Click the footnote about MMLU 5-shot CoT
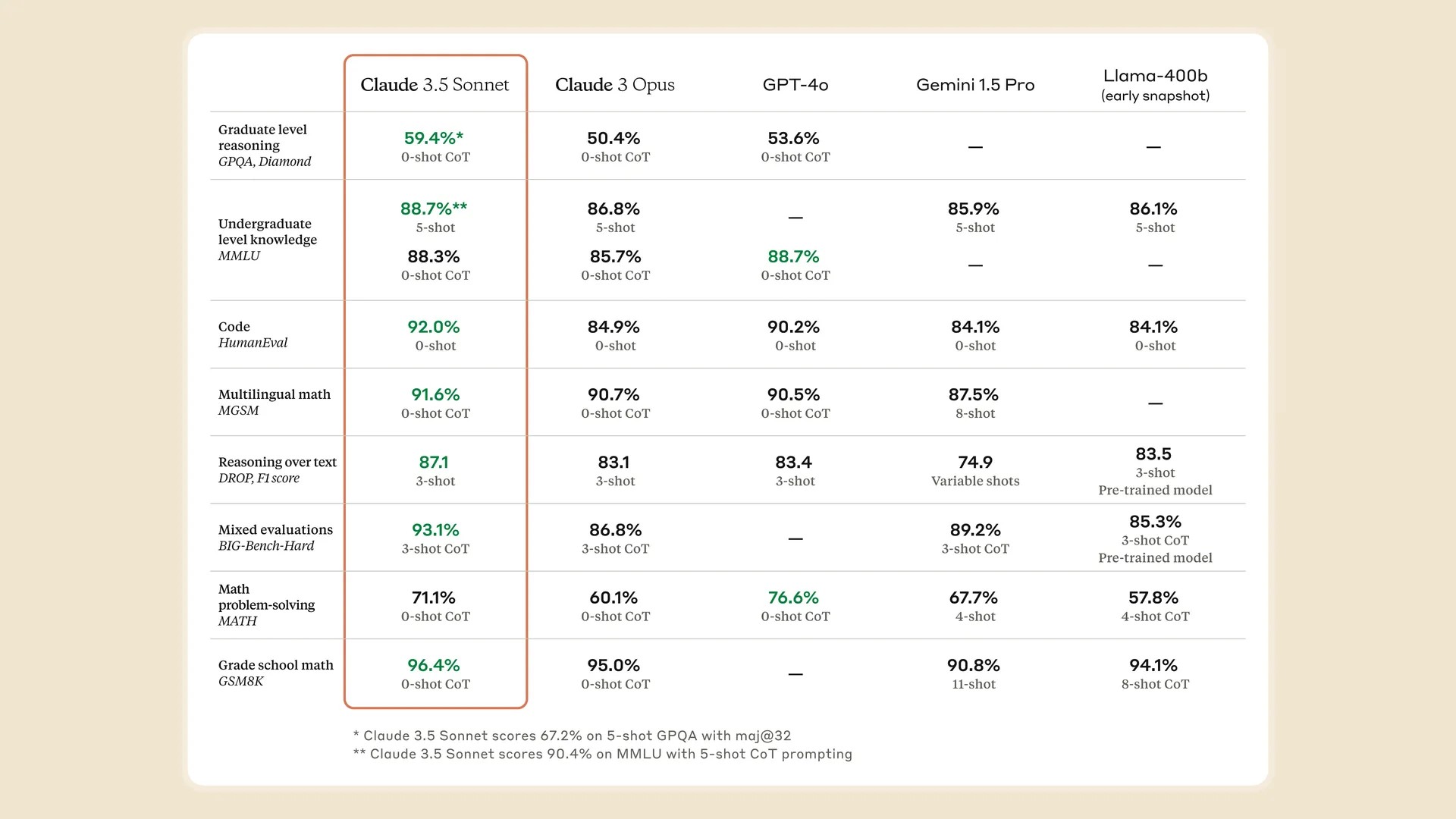Screen dimensions: 1456x819 pos(602,754)
